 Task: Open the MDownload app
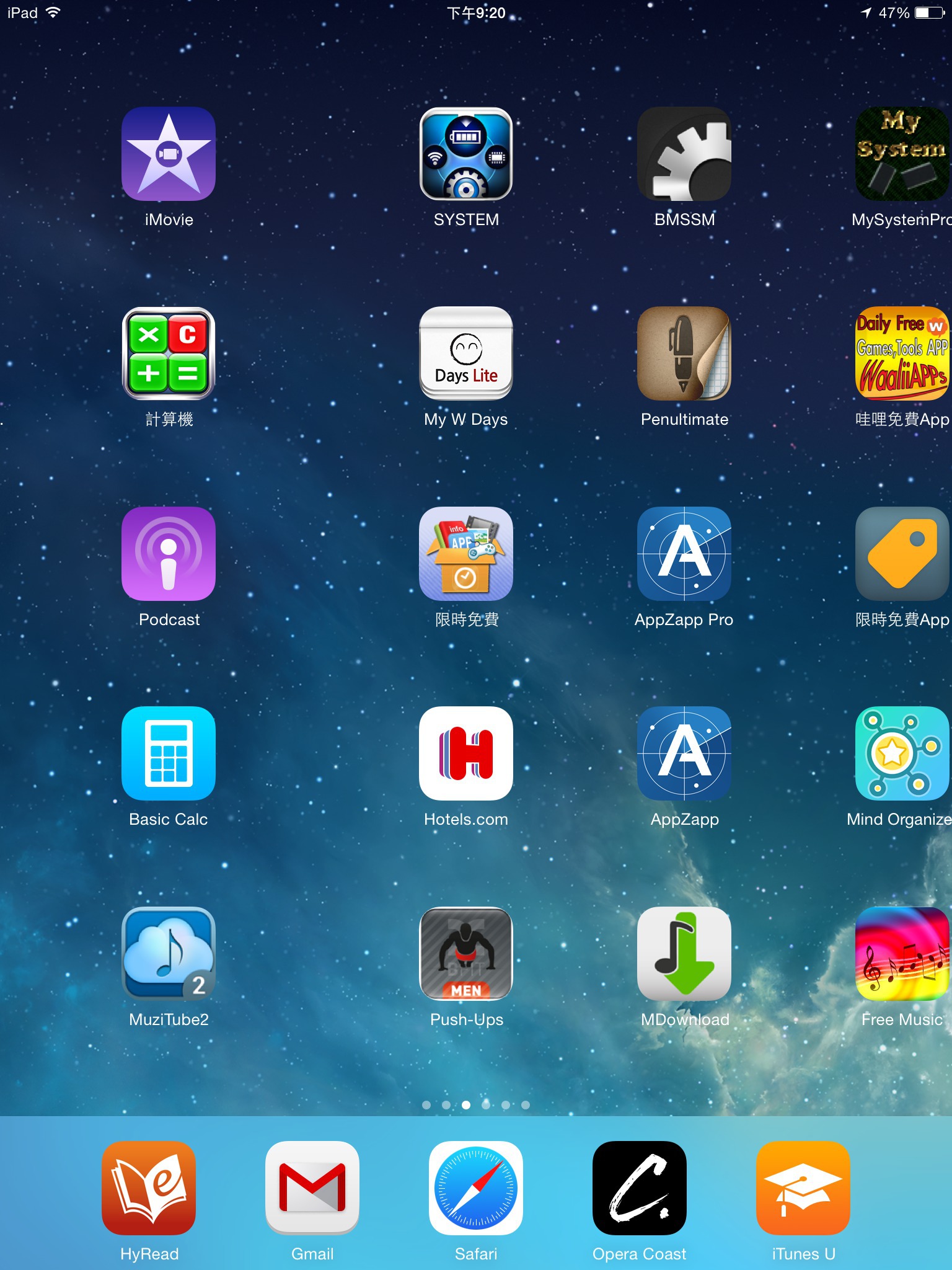point(684,954)
